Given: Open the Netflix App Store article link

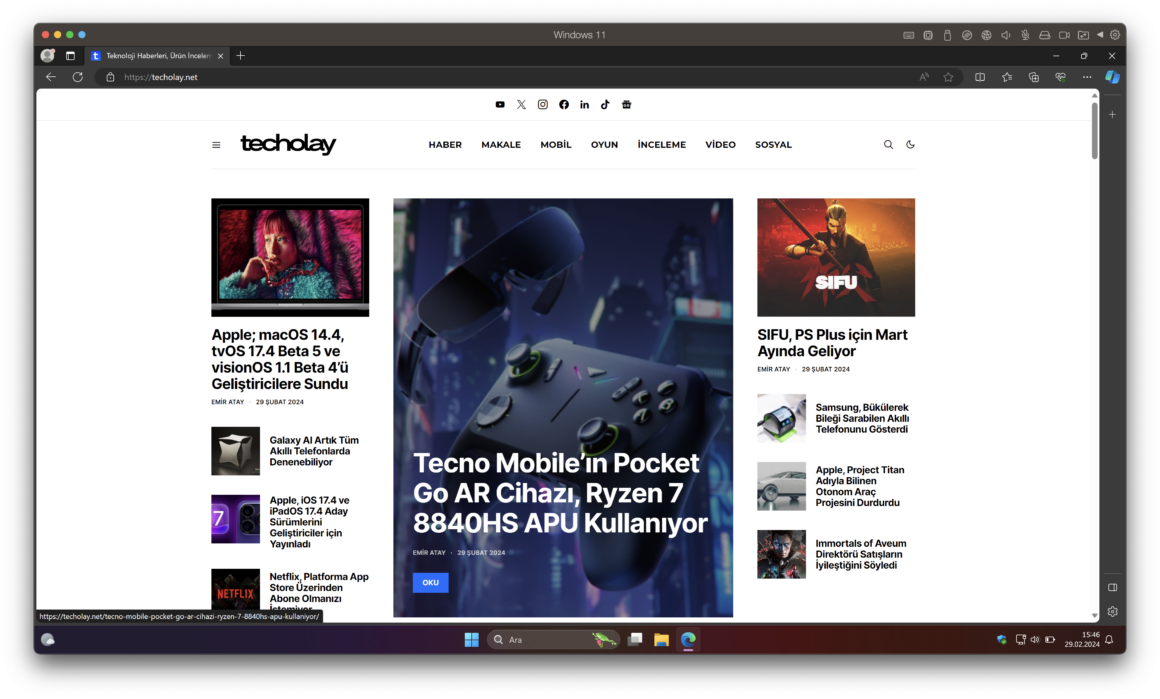Looking at the screenshot, I should click(319, 590).
